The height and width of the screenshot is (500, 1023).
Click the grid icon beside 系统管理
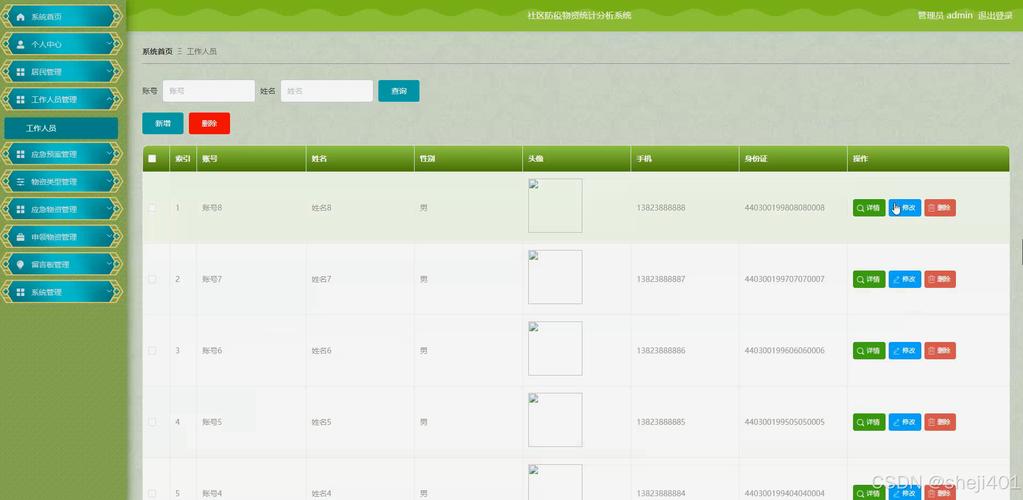click(20, 292)
